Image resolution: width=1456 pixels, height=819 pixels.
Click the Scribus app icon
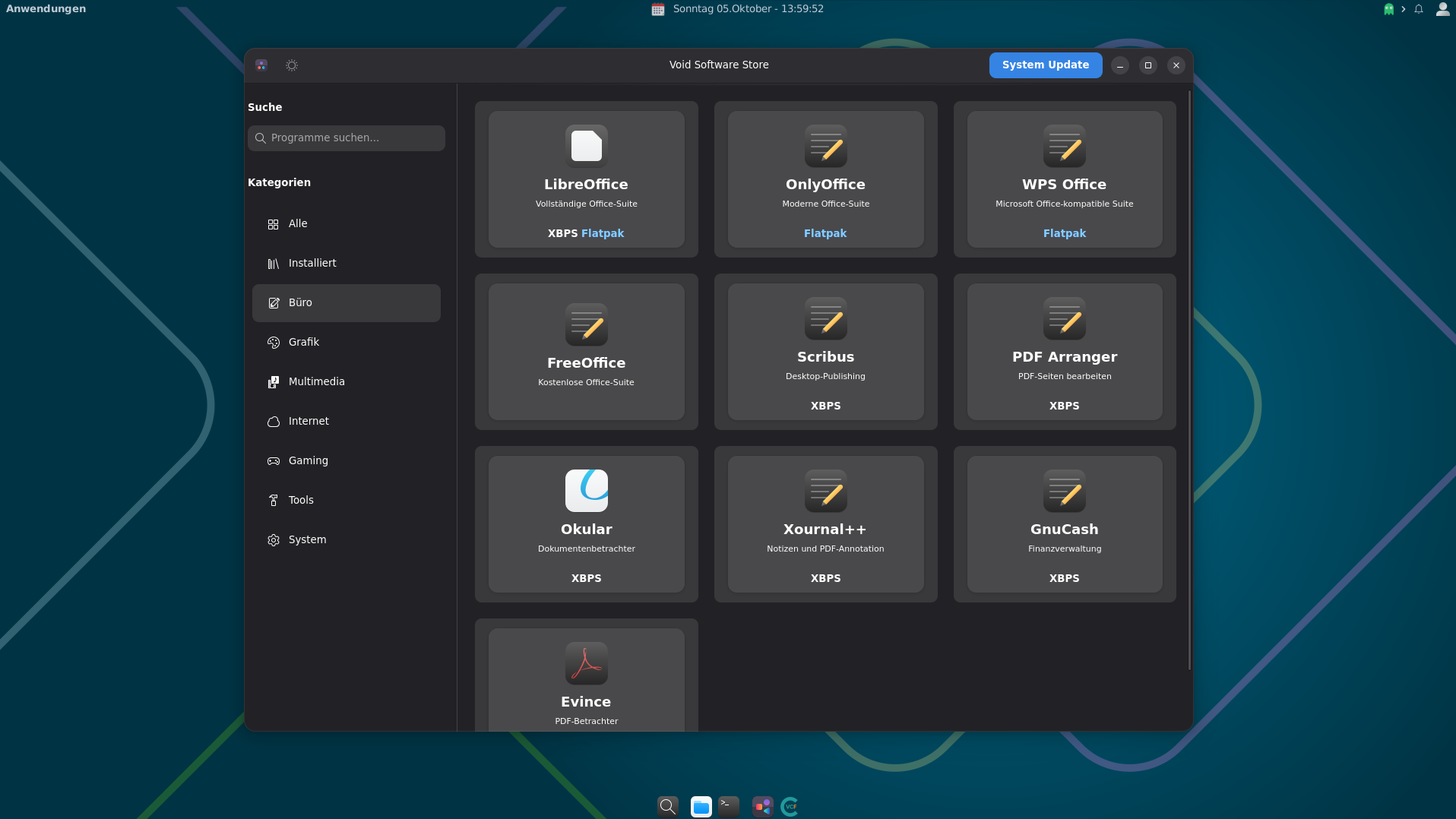pyautogui.click(x=825, y=318)
